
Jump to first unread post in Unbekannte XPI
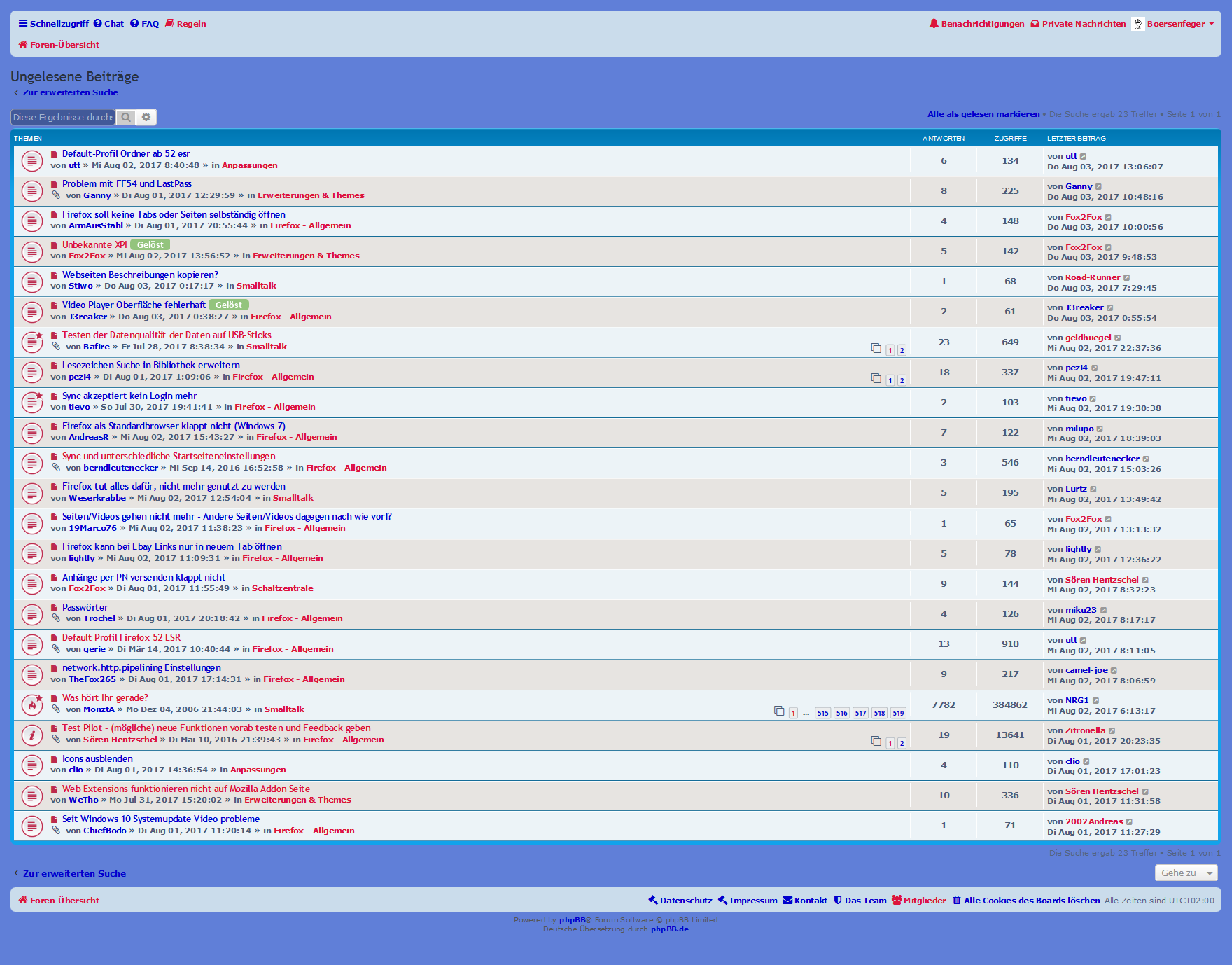click(x=54, y=245)
